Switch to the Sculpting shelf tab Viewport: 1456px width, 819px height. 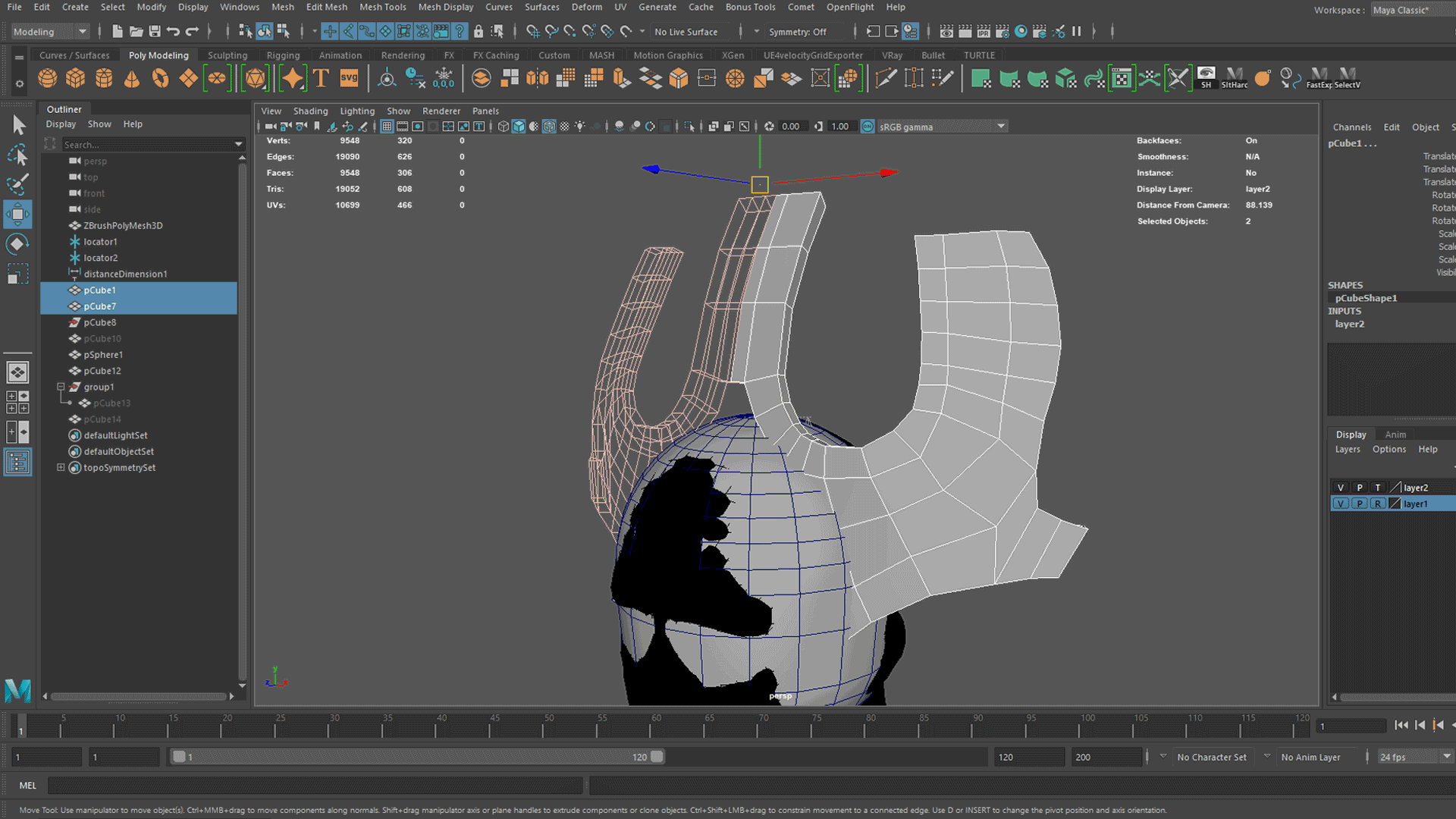point(227,55)
